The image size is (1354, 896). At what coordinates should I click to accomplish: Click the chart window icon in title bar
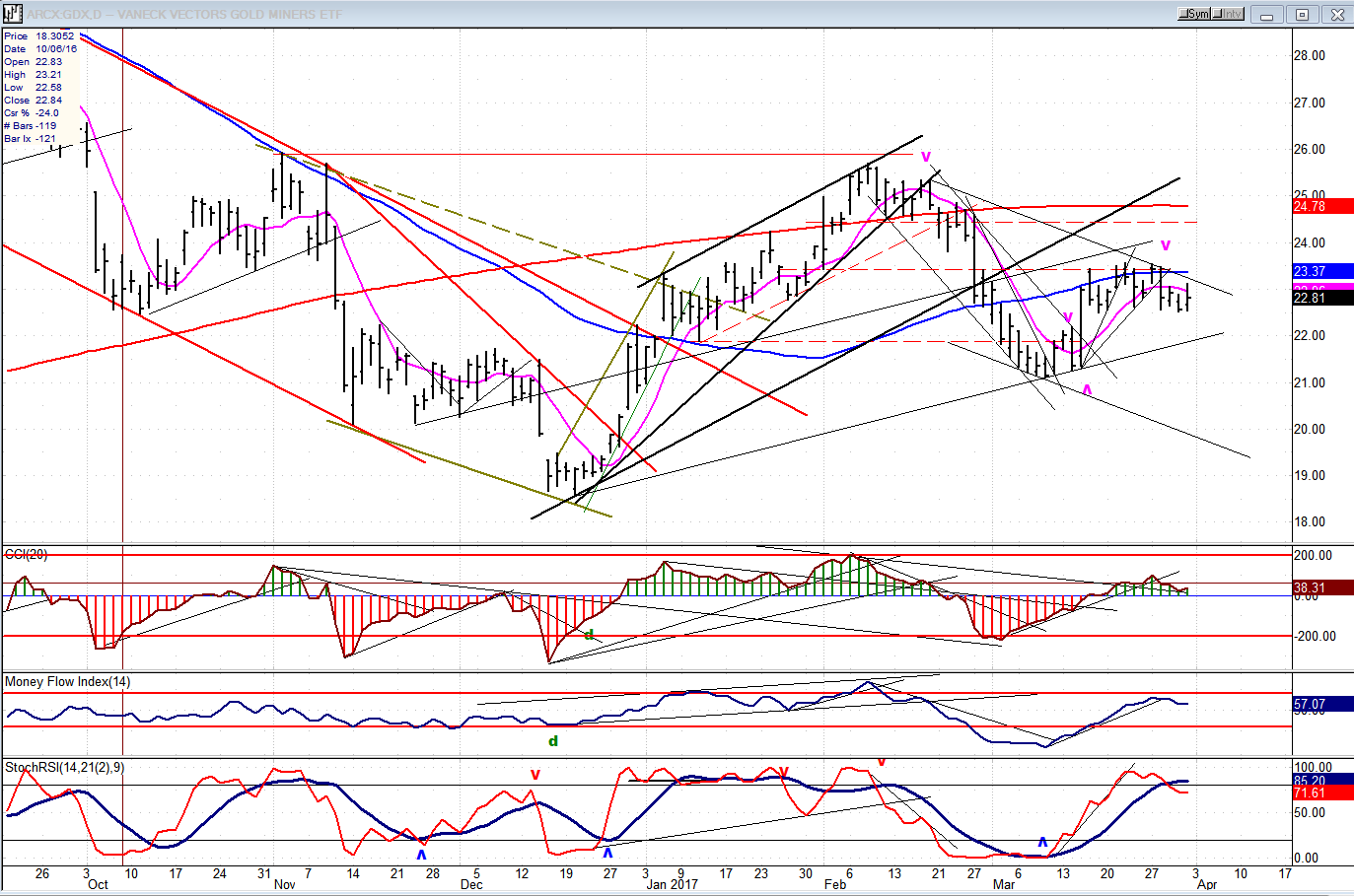[x=12, y=14]
